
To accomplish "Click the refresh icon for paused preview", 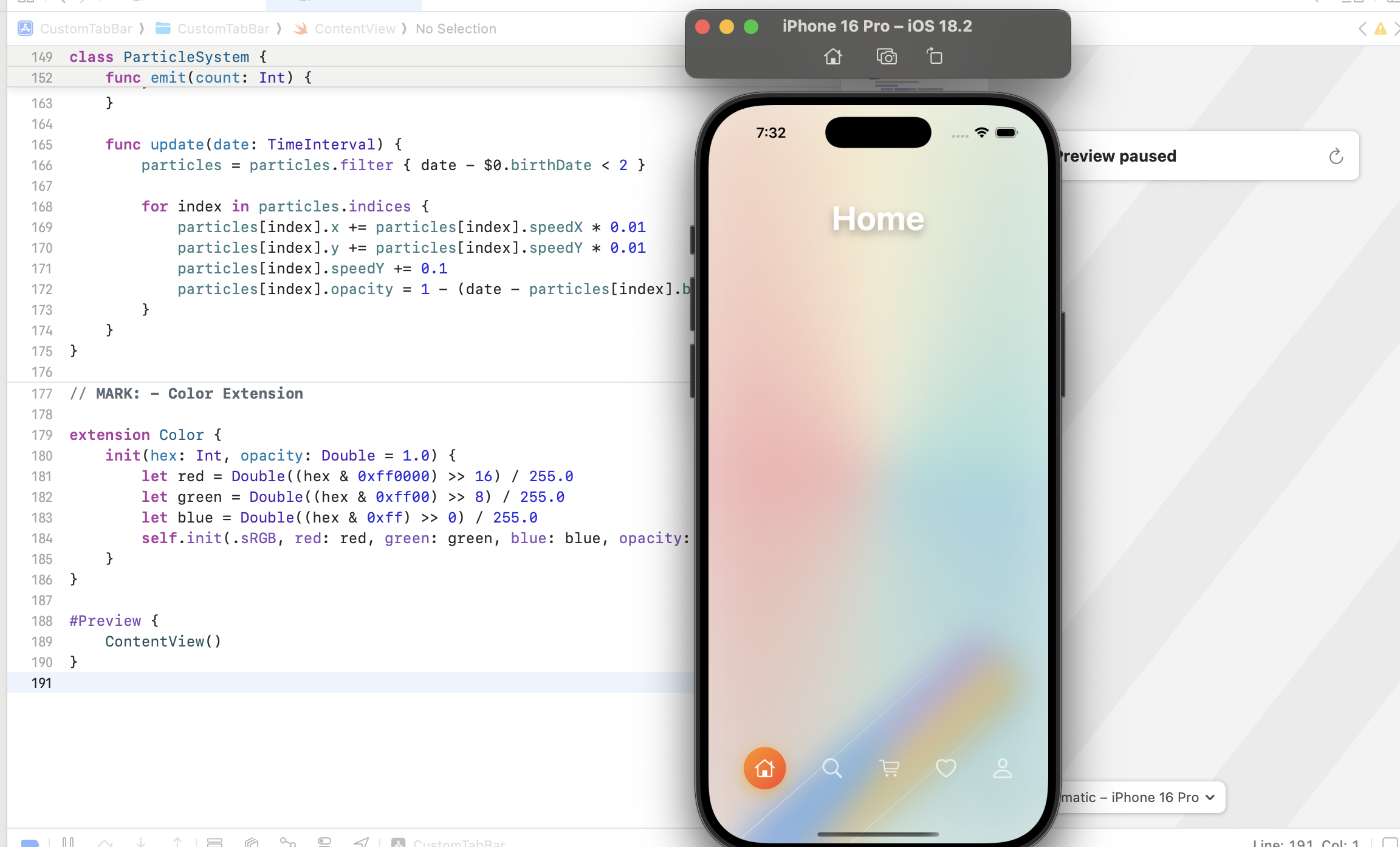I will coord(1336,156).
